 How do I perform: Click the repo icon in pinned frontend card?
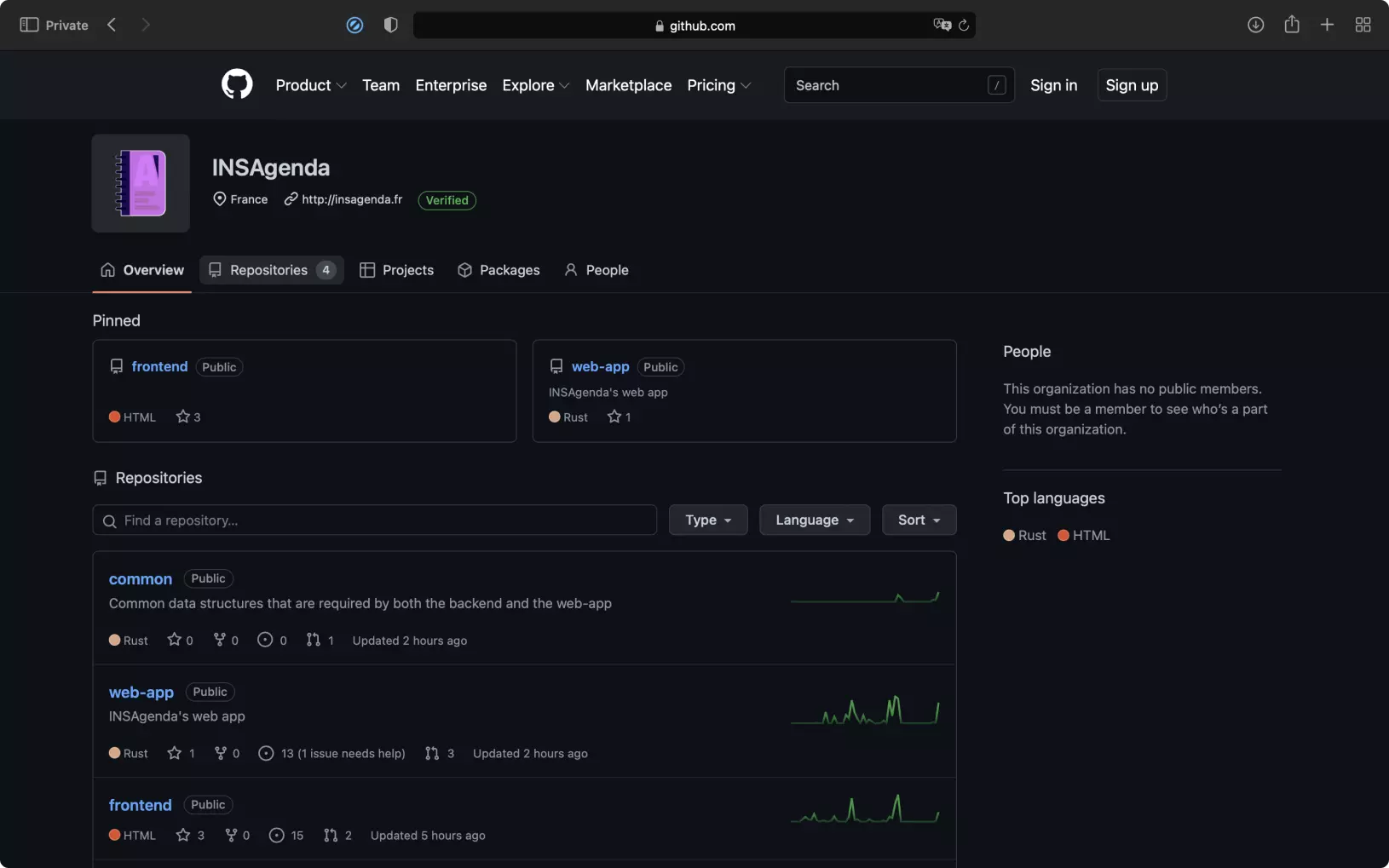point(117,366)
